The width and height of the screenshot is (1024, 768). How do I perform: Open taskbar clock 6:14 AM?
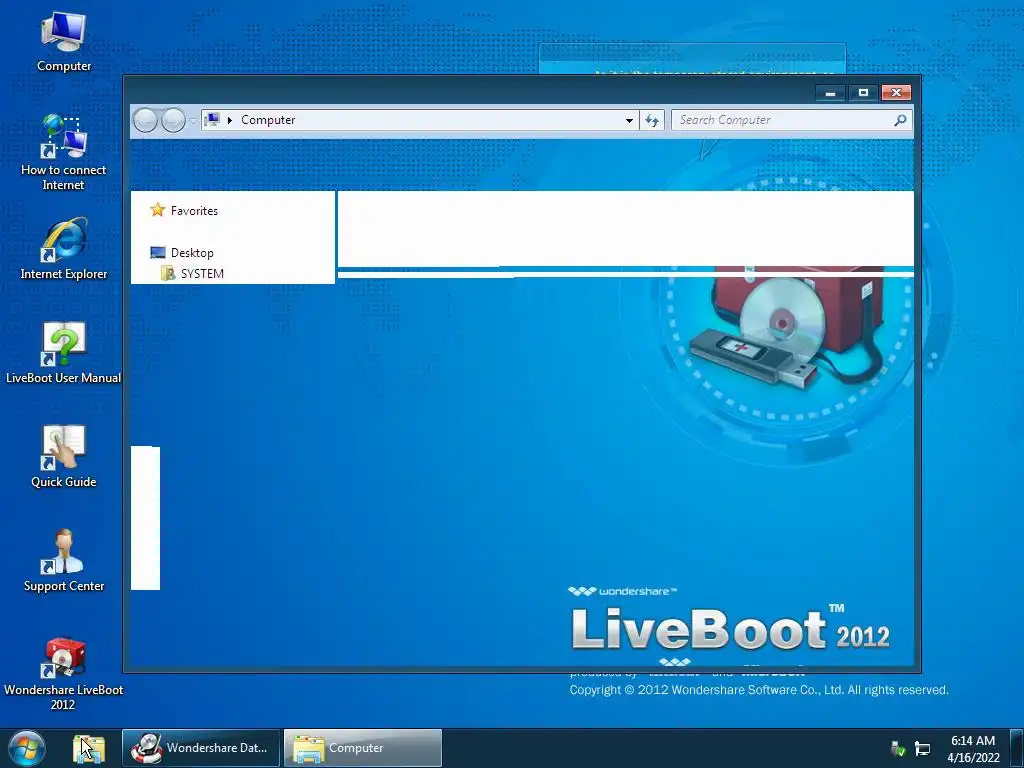(973, 748)
